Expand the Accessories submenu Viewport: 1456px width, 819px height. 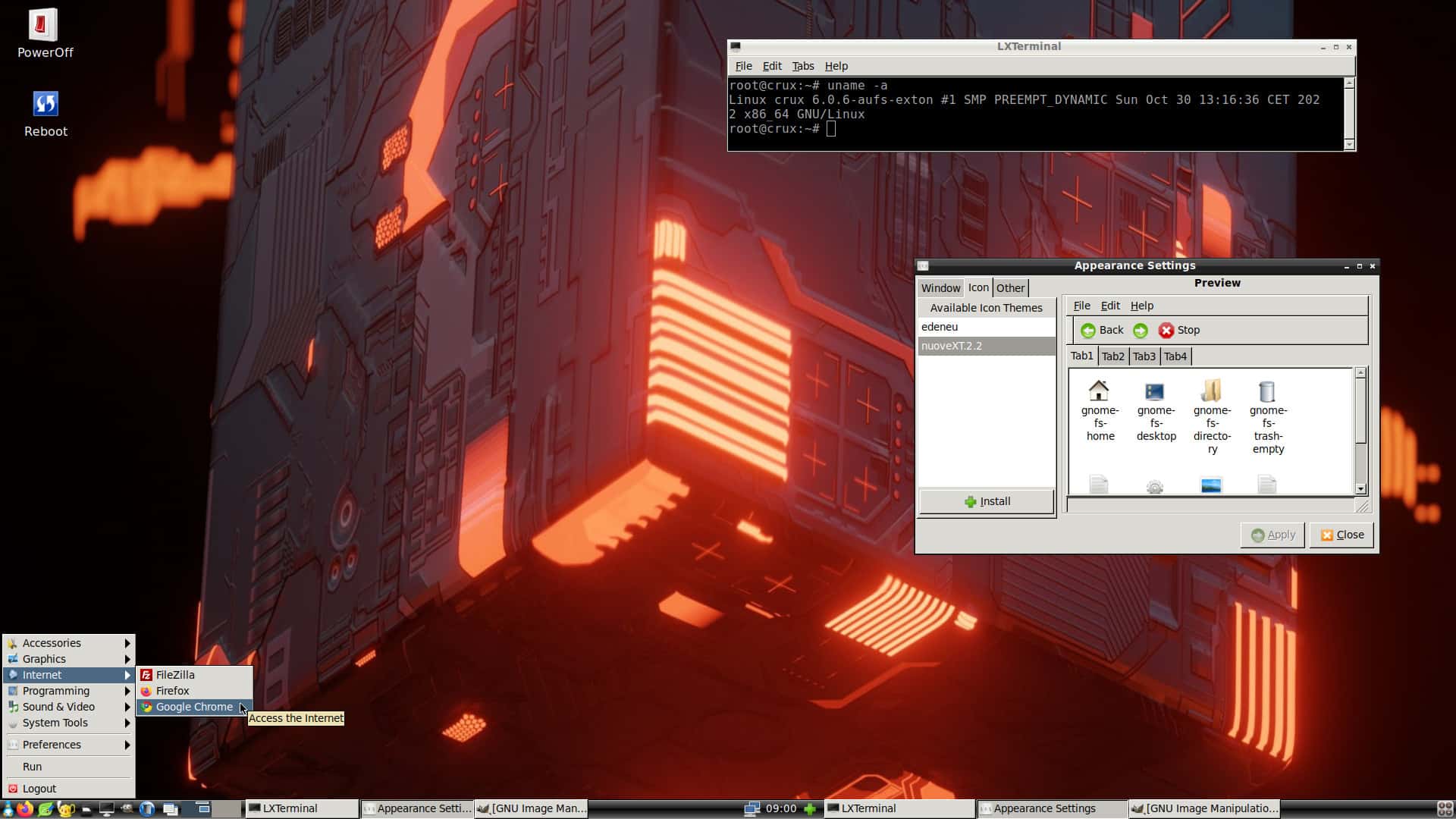69,643
